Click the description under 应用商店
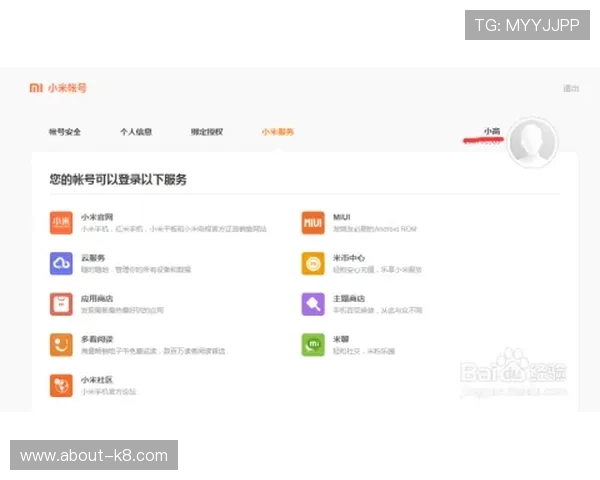This screenshot has width=600, height=480. click(122, 310)
